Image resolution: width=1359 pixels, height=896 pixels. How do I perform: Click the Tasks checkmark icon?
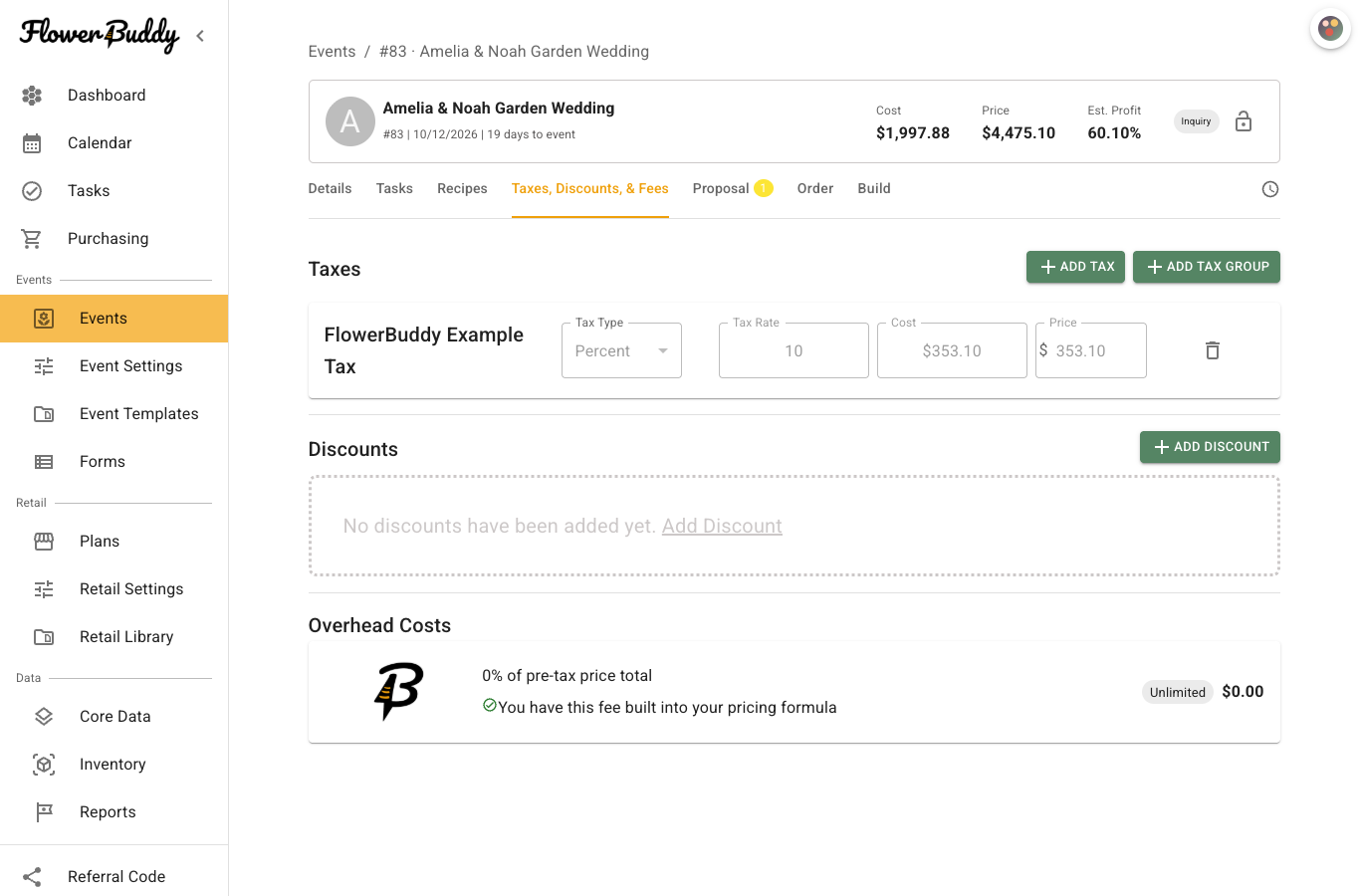pyautogui.click(x=32, y=191)
